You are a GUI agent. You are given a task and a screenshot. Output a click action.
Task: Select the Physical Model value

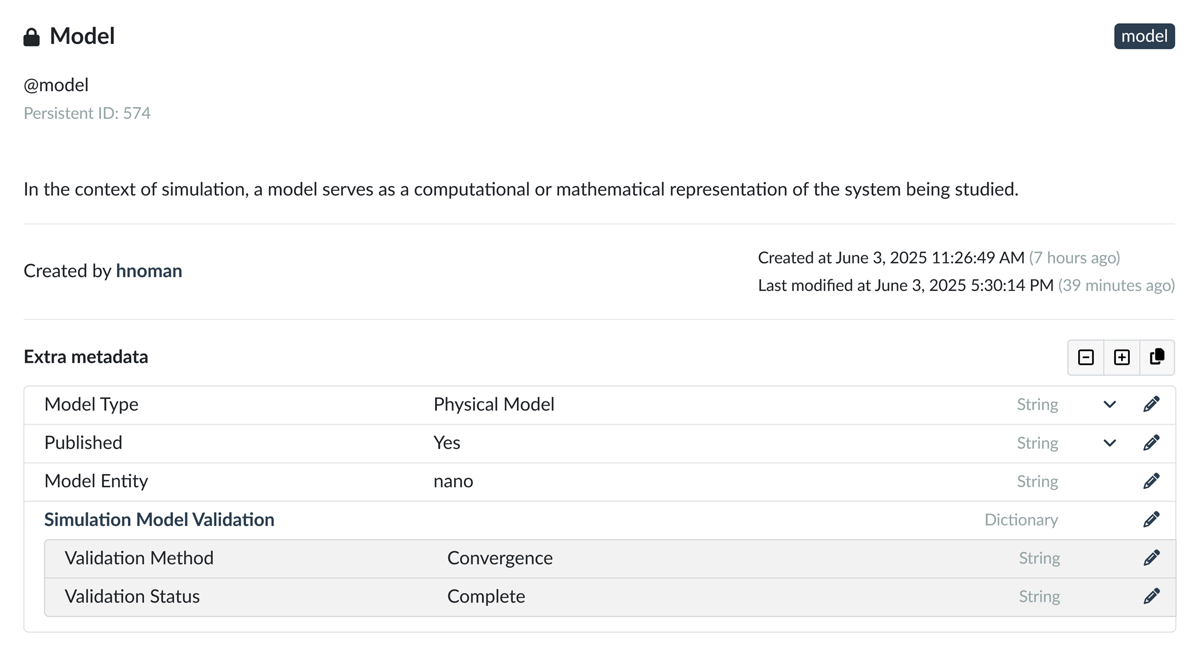[x=494, y=404]
